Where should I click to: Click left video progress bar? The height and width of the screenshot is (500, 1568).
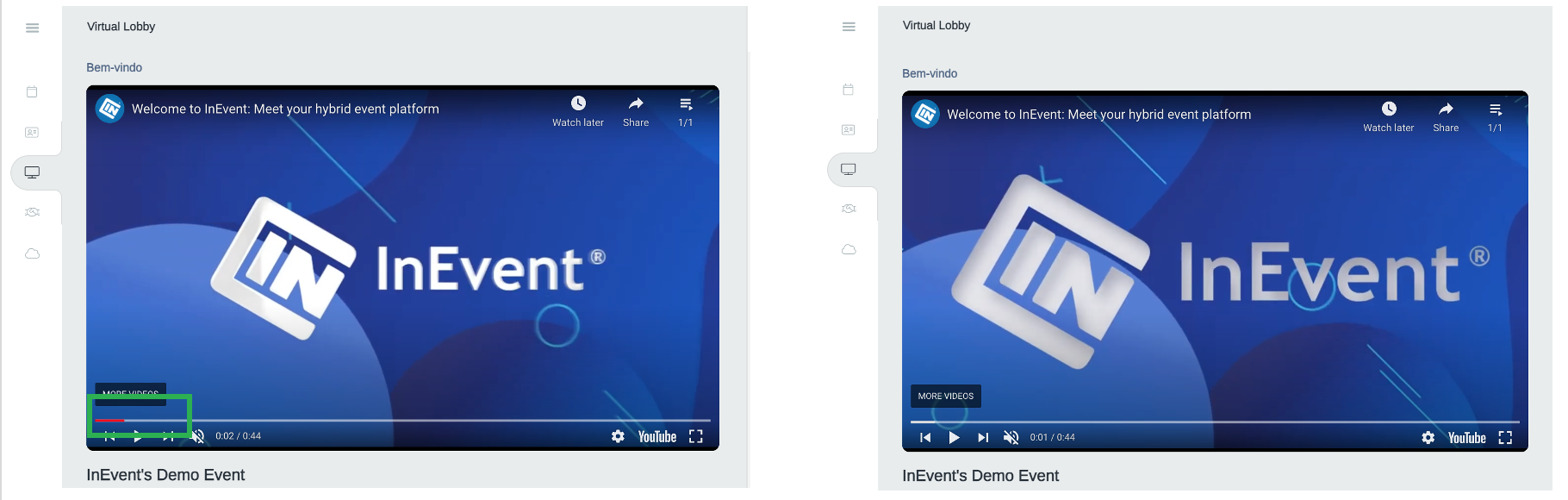(402, 421)
